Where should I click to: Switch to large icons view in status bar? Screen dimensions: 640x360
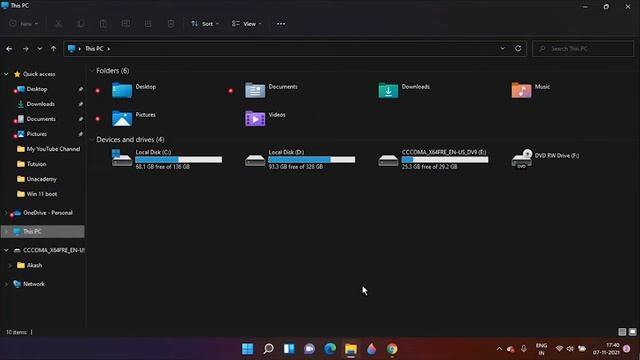tap(632, 332)
